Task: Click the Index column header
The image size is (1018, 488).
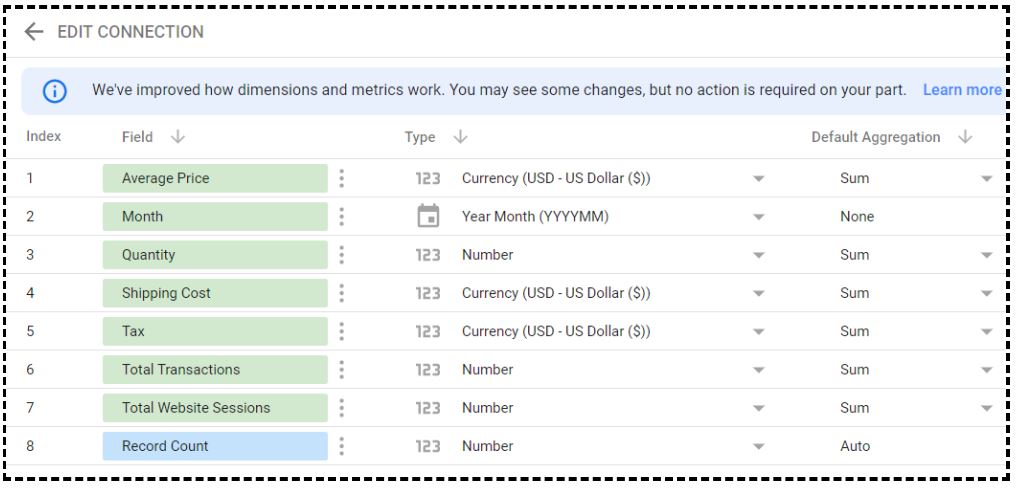Action: [x=43, y=136]
